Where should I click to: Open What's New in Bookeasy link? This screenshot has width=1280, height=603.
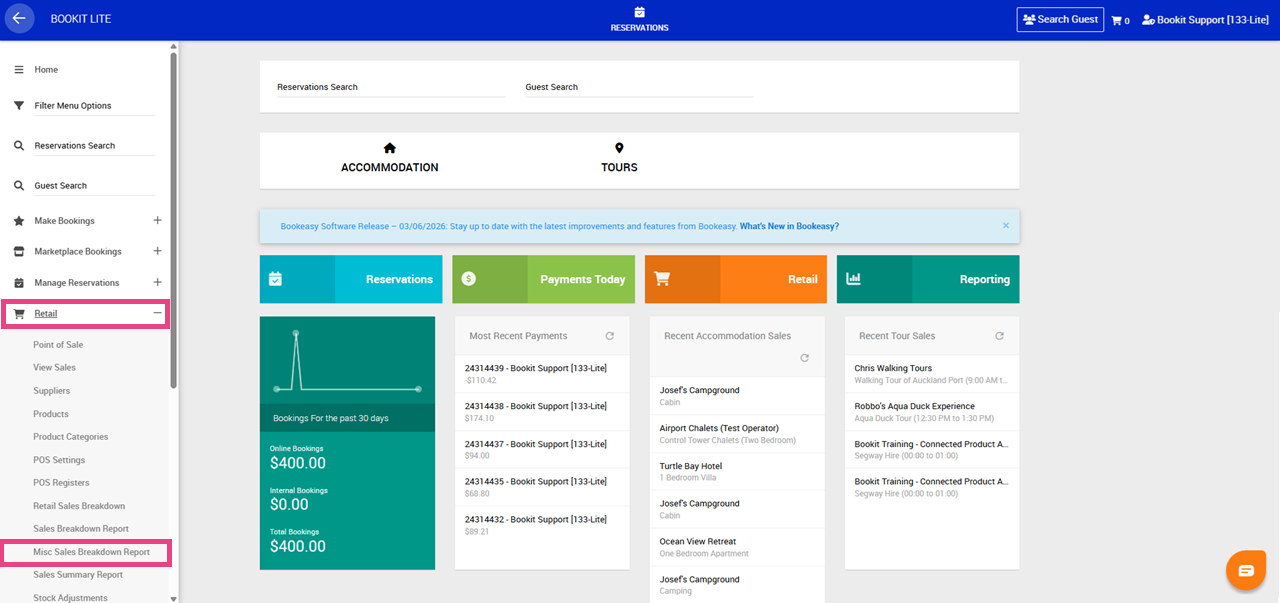coord(789,227)
